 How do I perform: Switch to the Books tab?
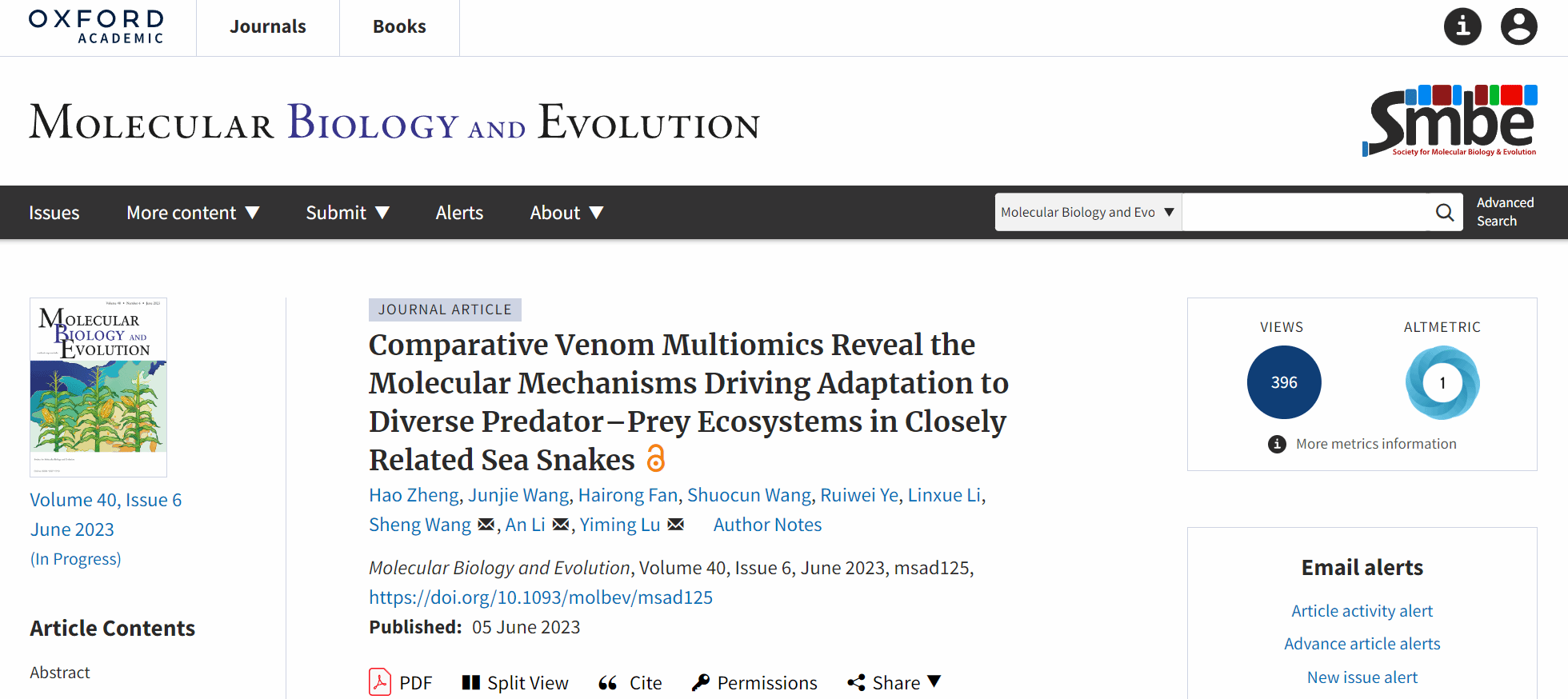tap(399, 26)
